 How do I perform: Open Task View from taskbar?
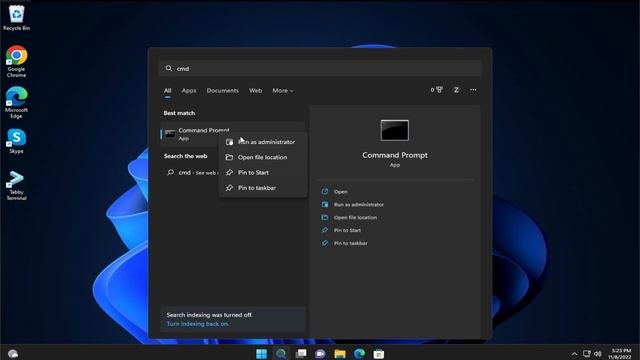click(301, 353)
